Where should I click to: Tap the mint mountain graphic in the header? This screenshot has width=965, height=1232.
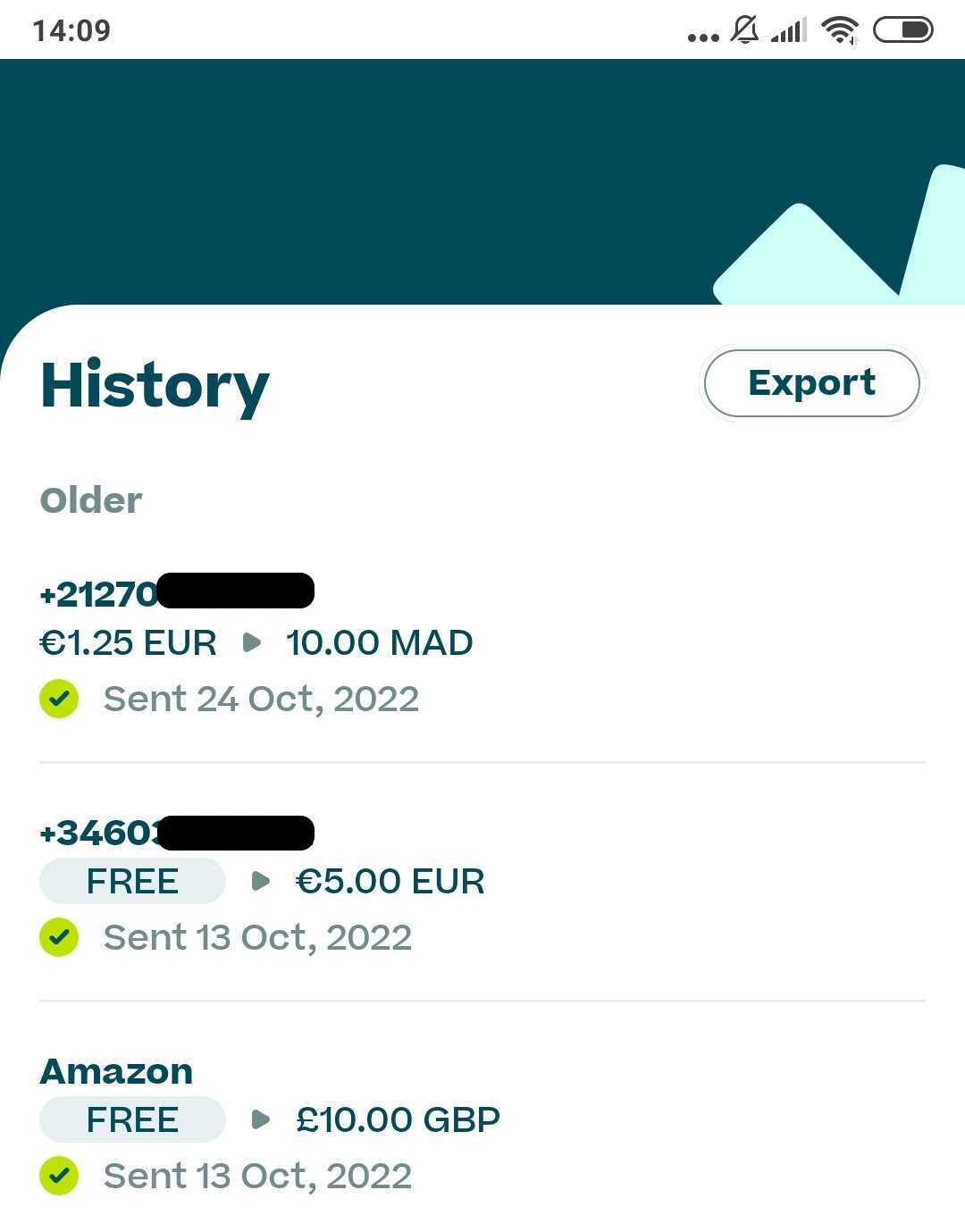click(x=838, y=235)
